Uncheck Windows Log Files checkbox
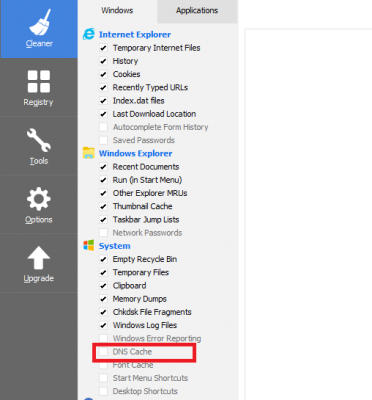This screenshot has height=400, width=372. [x=103, y=325]
